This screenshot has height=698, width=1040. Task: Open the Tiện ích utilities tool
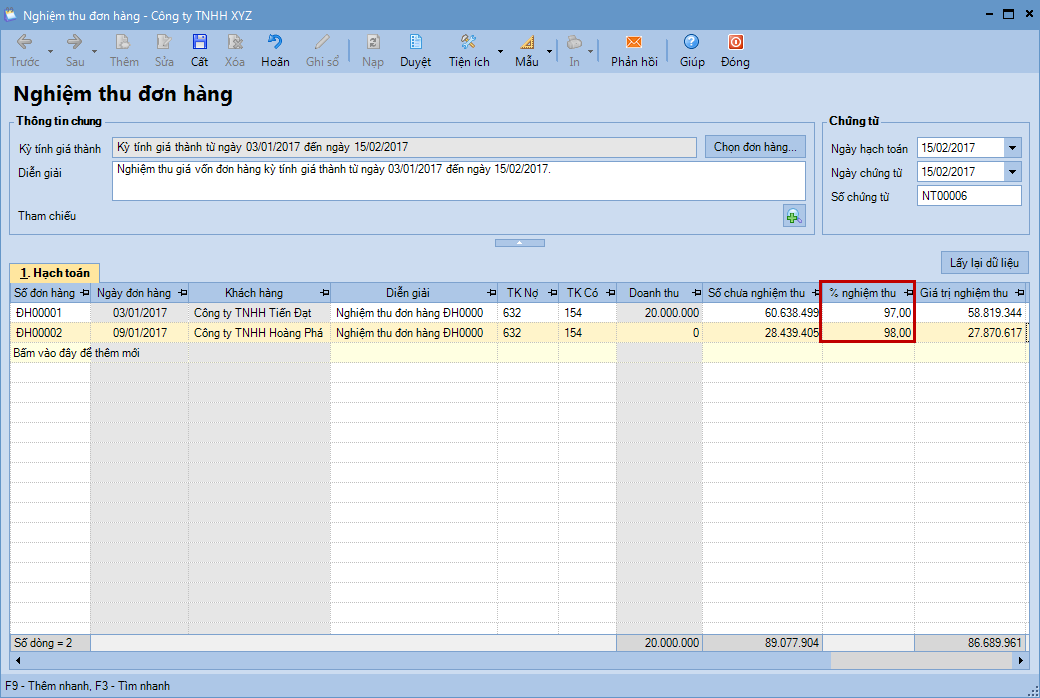coord(468,50)
